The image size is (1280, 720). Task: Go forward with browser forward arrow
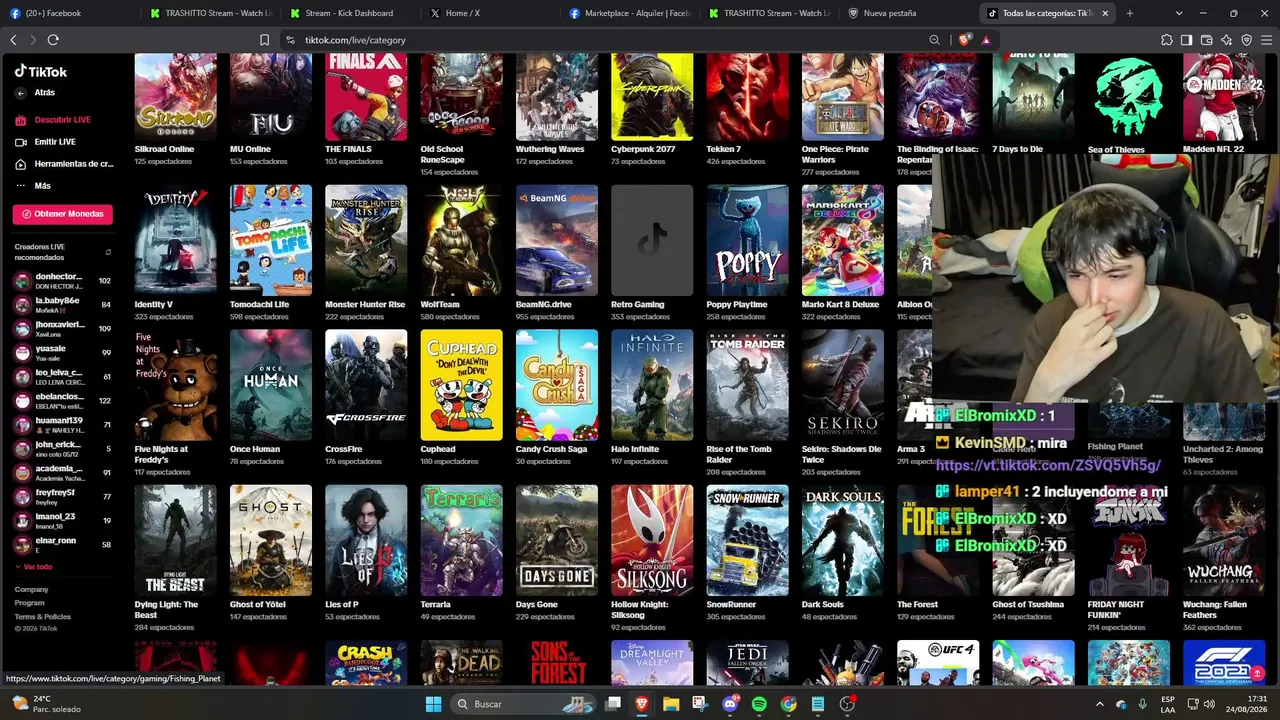click(x=32, y=40)
